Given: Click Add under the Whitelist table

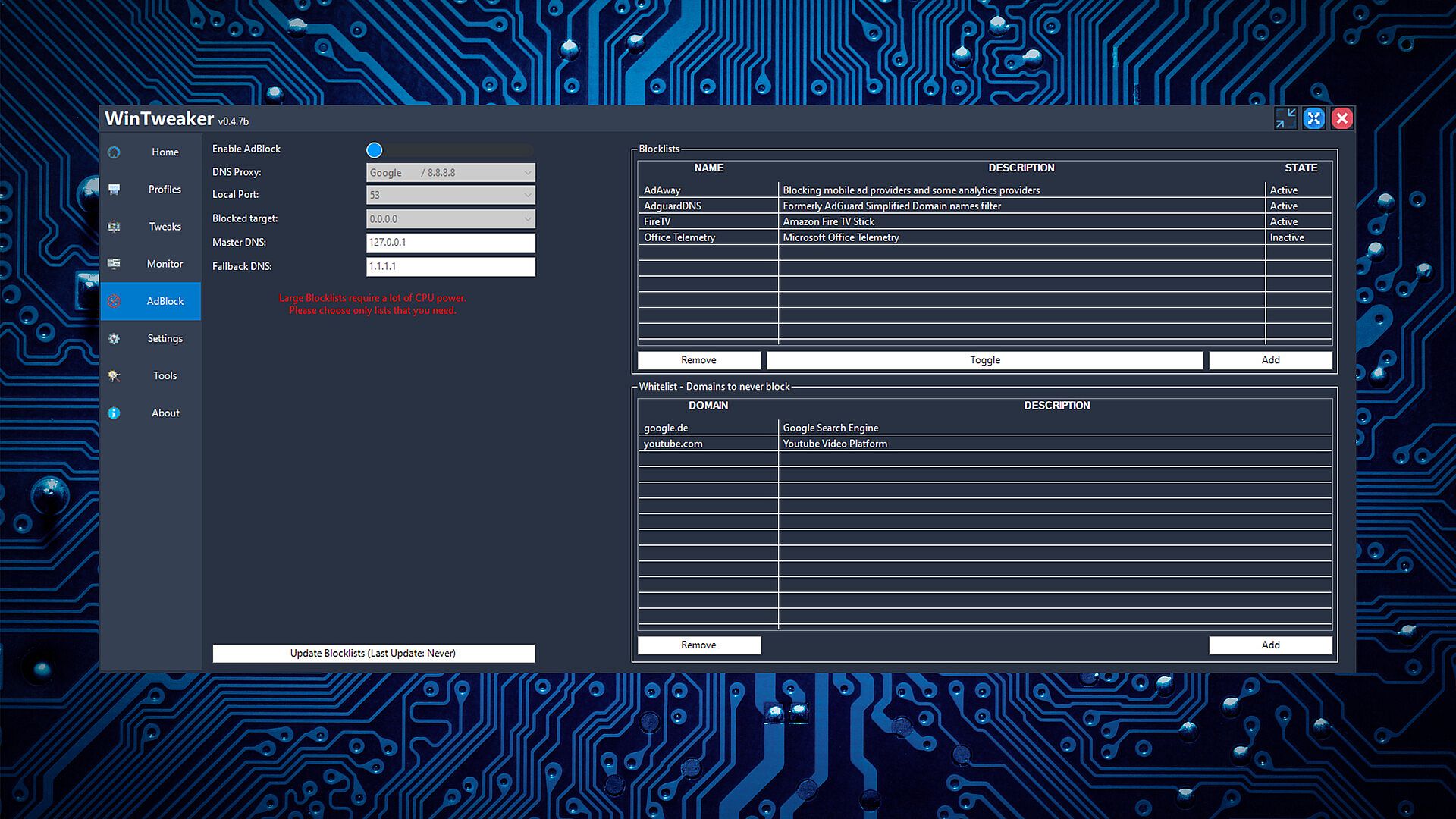Looking at the screenshot, I should click(1270, 645).
